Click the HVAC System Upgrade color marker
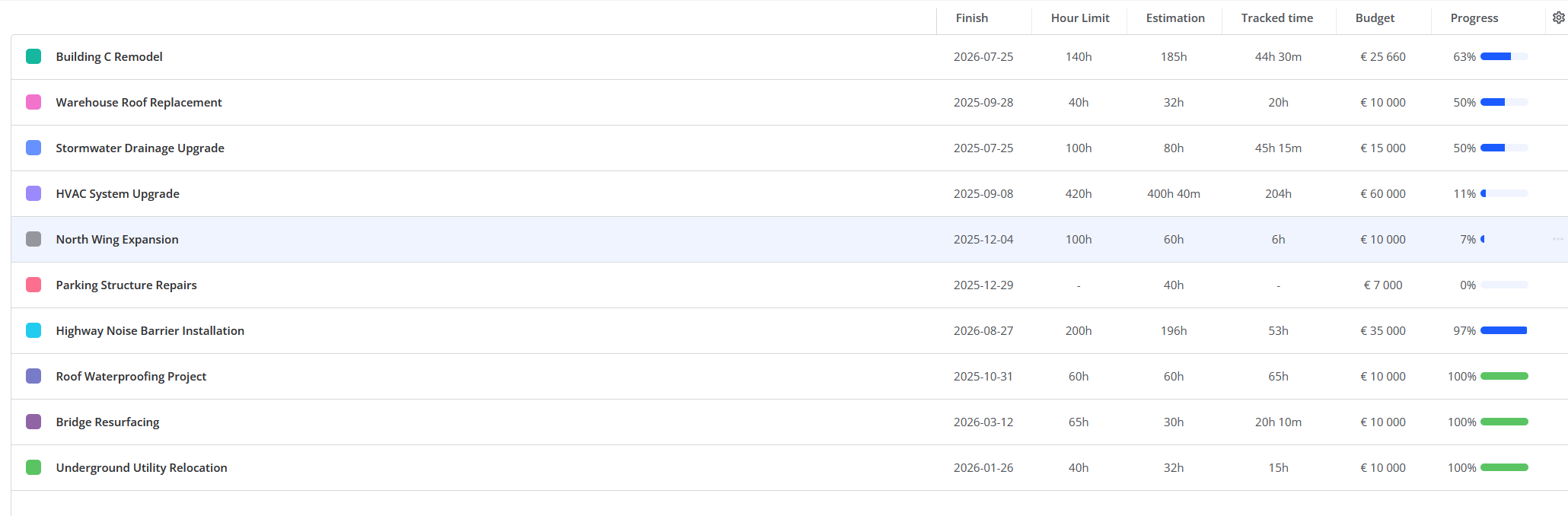 pos(33,193)
